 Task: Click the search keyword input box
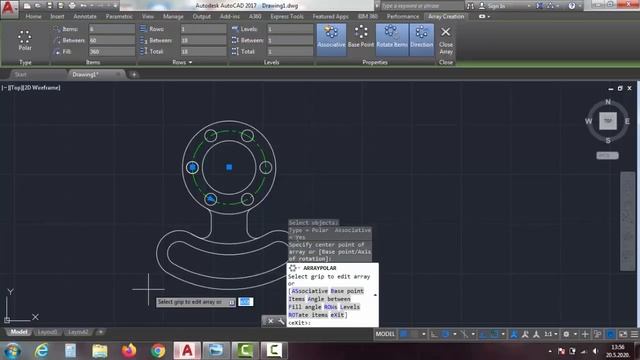(x=422, y=6)
